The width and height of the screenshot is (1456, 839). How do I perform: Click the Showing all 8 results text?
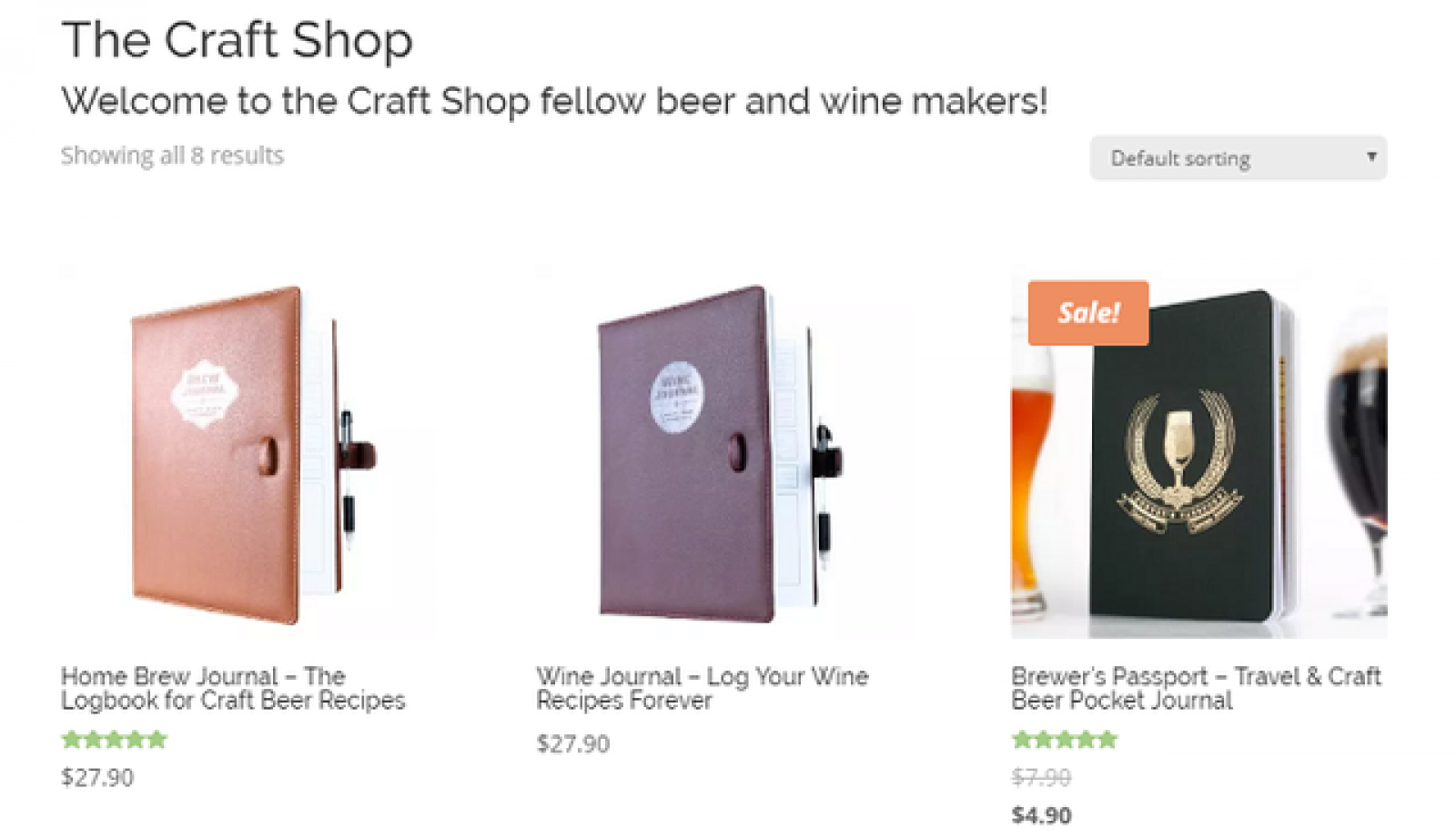point(172,156)
